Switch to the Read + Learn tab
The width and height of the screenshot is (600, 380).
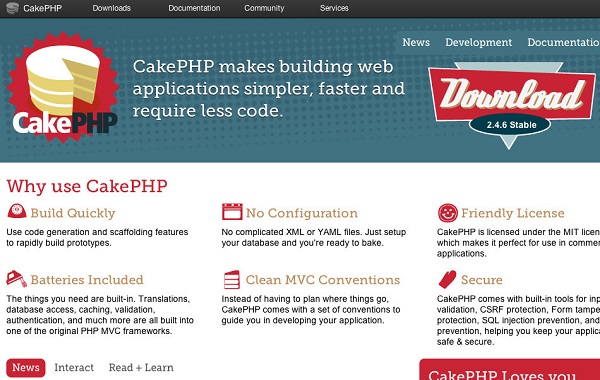click(141, 367)
